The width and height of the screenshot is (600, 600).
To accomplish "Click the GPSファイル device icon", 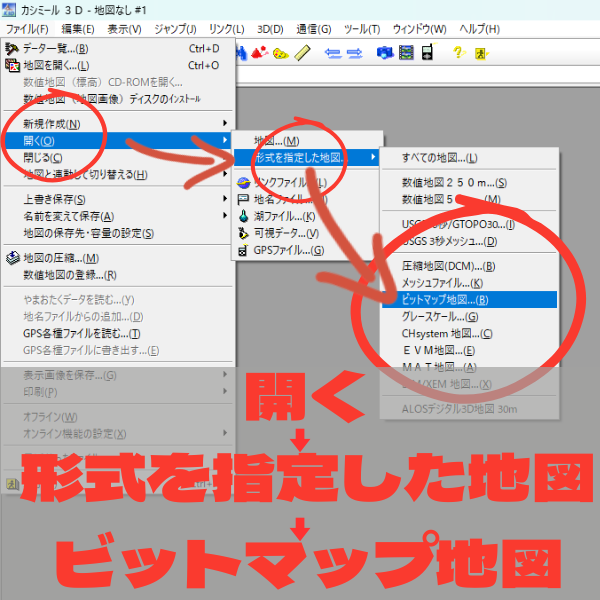I will [244, 249].
